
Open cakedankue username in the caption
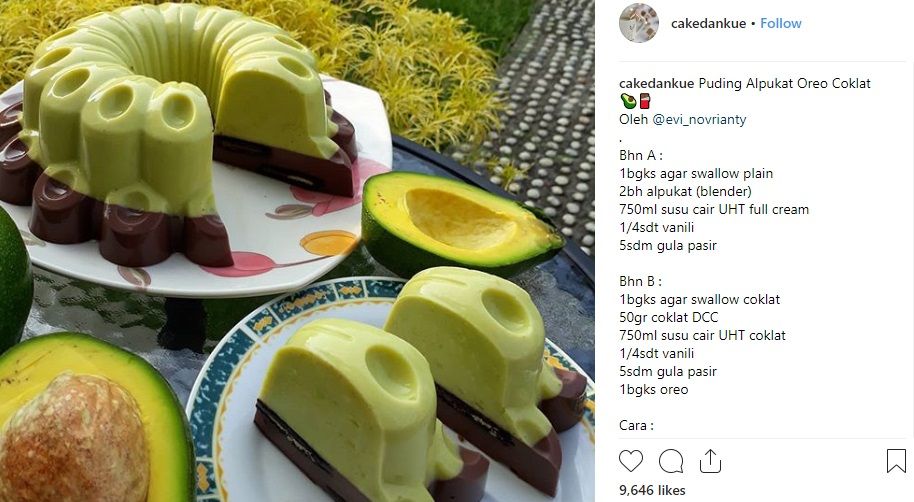656,83
